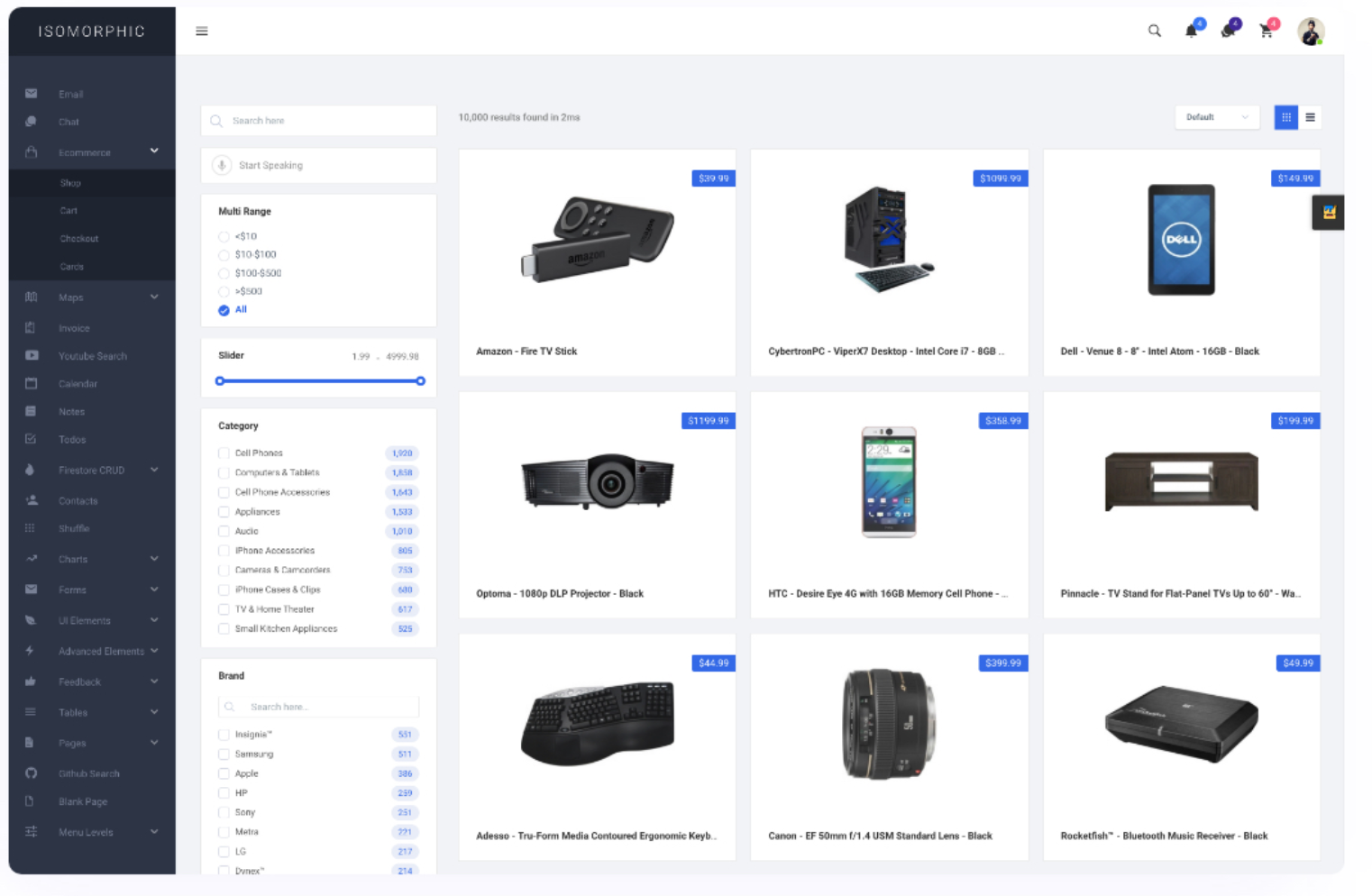Open the Tables menu item
1372x896 pixels.
tap(92, 713)
